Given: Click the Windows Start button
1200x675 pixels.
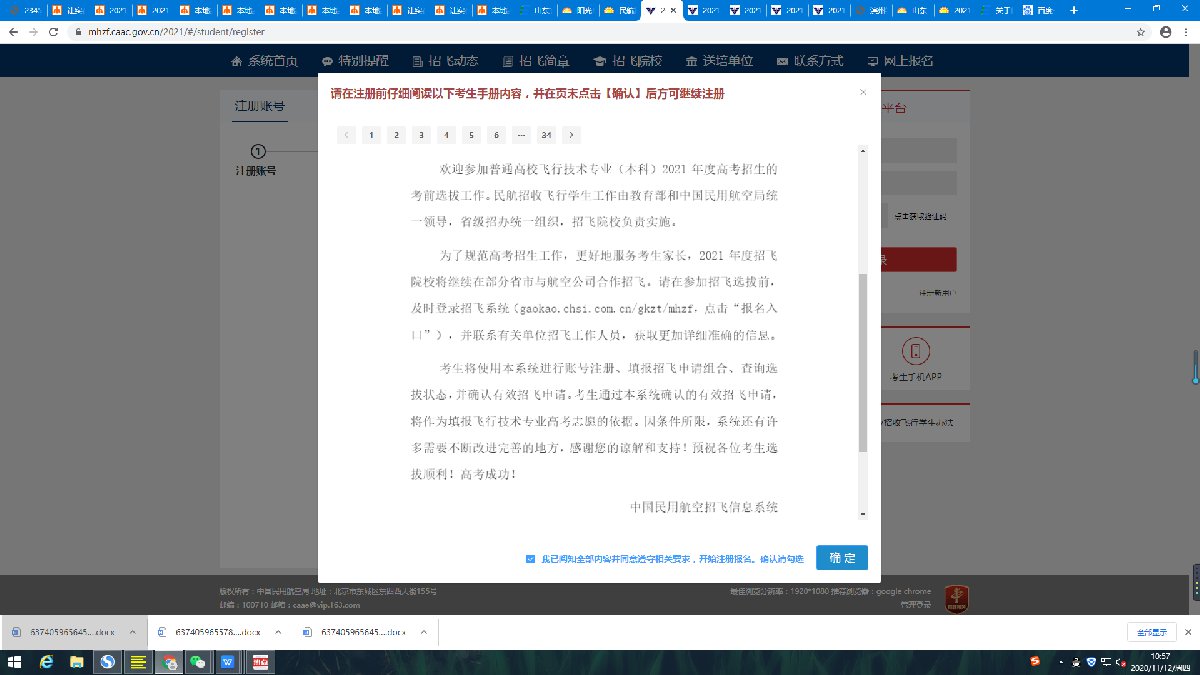Looking at the screenshot, I should (15, 662).
